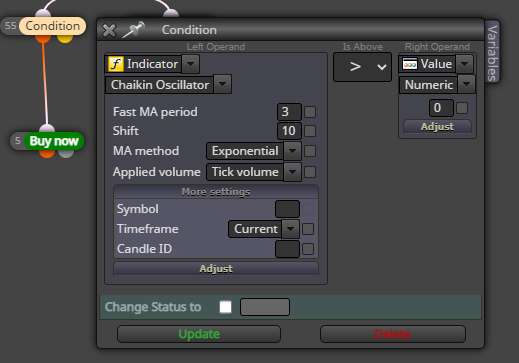Click the yellow output connector under Condition node
The height and width of the screenshot is (363, 519).
65,38
